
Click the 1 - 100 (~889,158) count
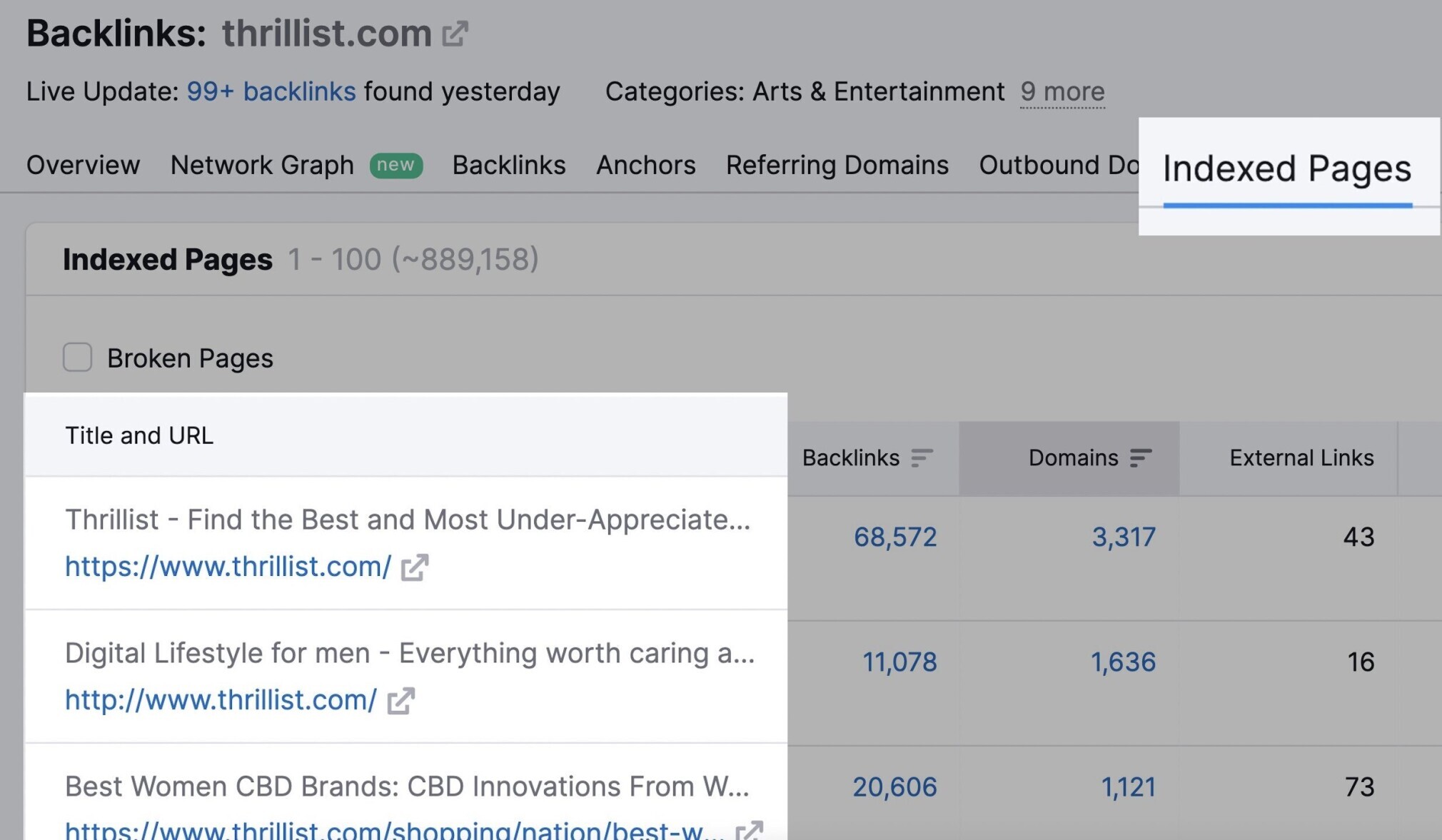(x=413, y=259)
